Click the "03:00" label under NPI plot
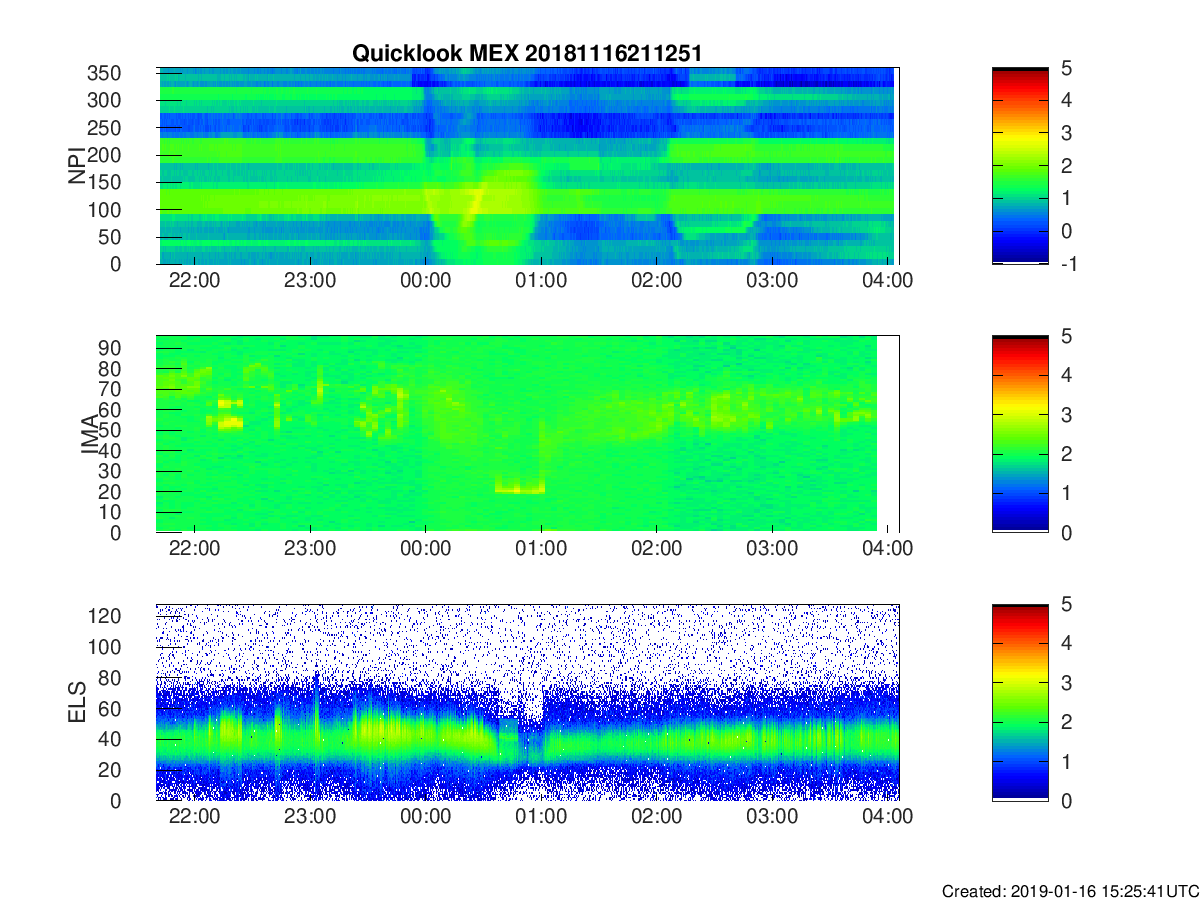Image resolution: width=1200 pixels, height=900 pixels. point(773,280)
